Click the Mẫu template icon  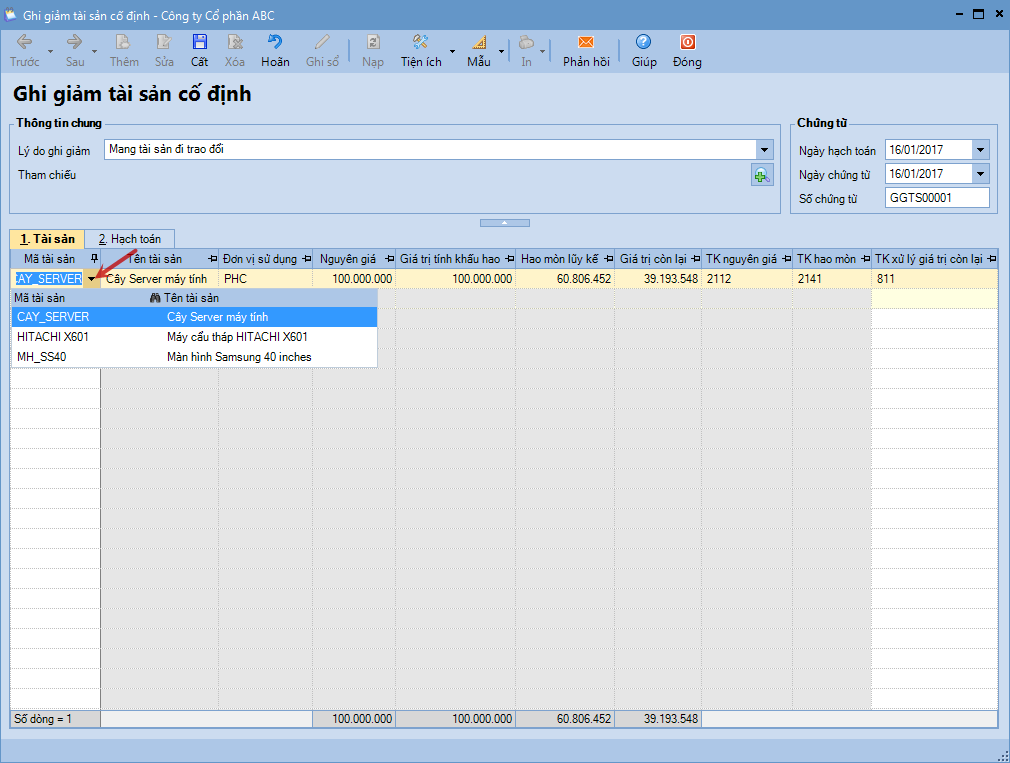tap(478, 43)
